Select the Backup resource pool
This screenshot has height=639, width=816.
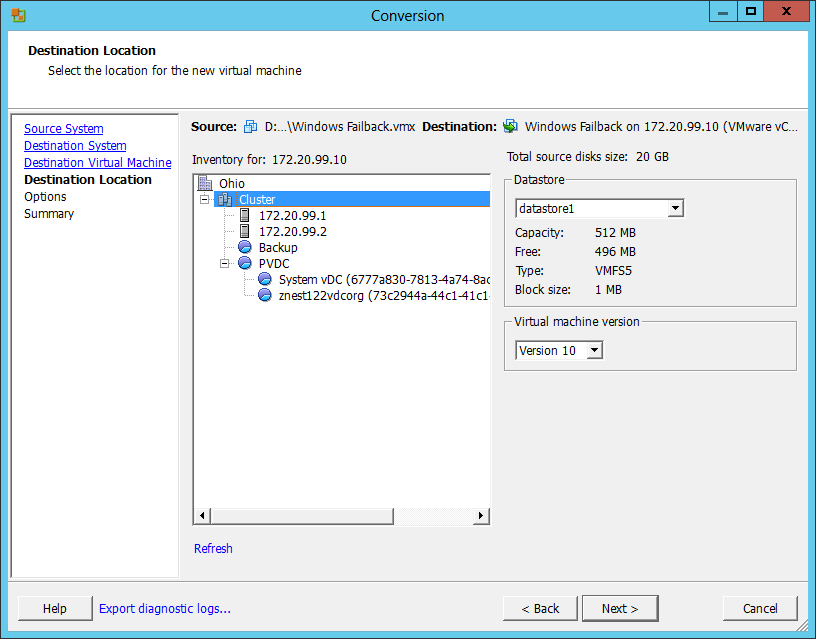(278, 248)
